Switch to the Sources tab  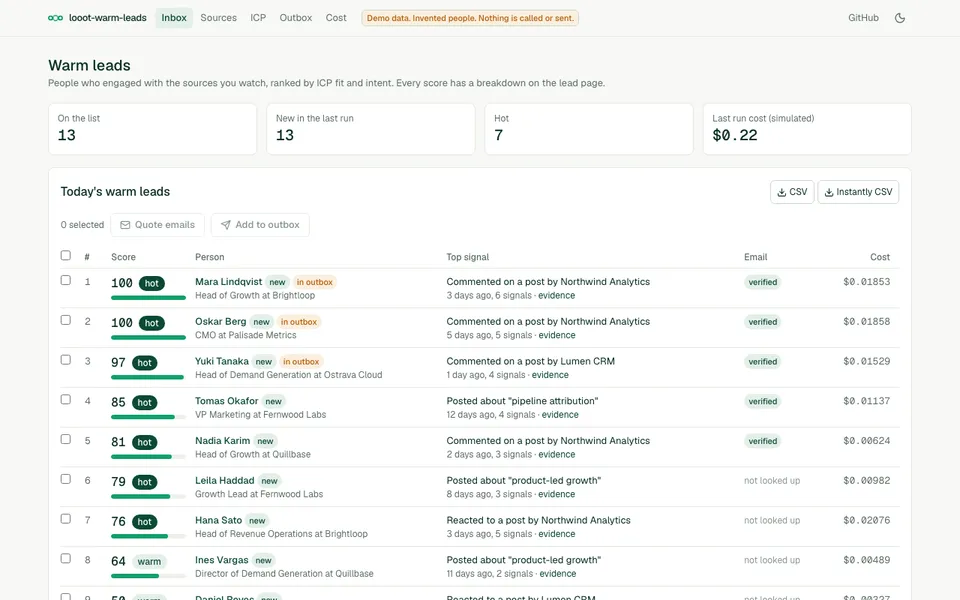point(218,18)
